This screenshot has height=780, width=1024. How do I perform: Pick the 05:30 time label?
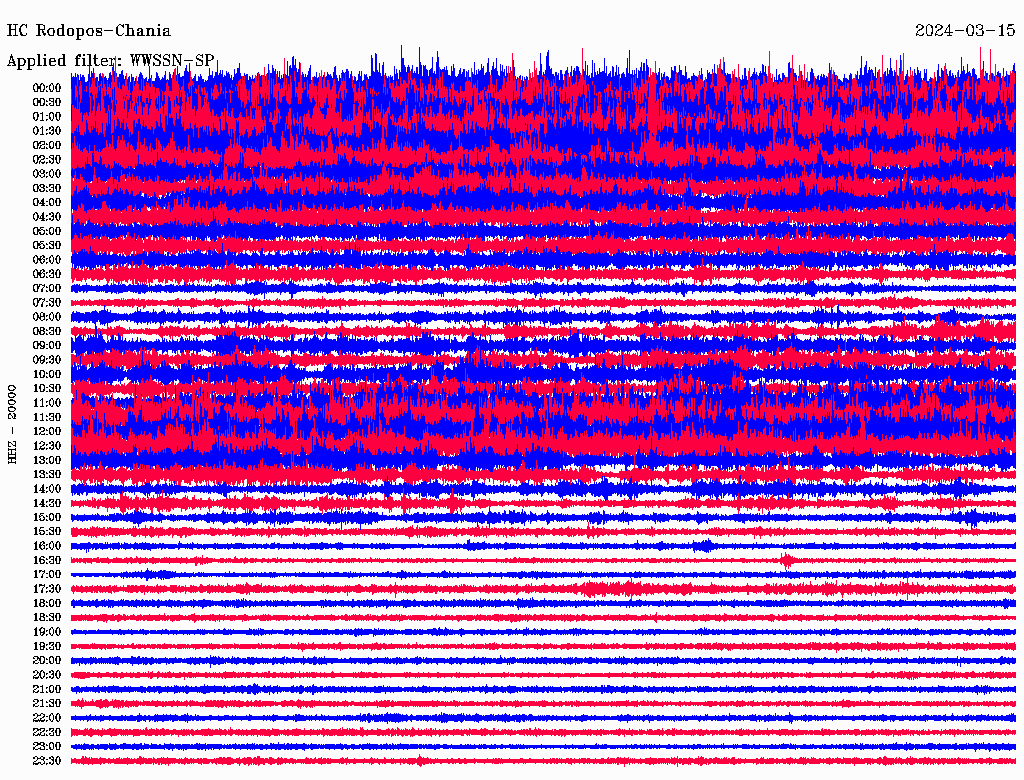(47, 245)
